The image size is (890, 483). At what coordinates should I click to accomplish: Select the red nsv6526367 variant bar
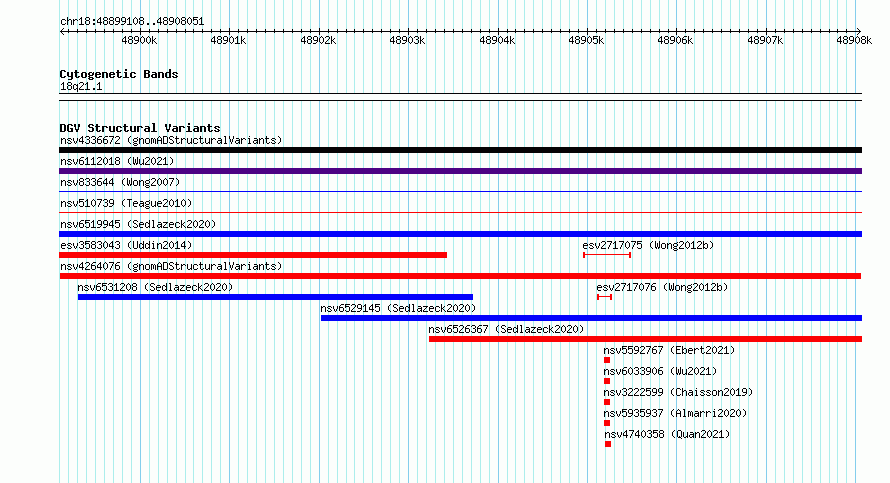point(645,339)
